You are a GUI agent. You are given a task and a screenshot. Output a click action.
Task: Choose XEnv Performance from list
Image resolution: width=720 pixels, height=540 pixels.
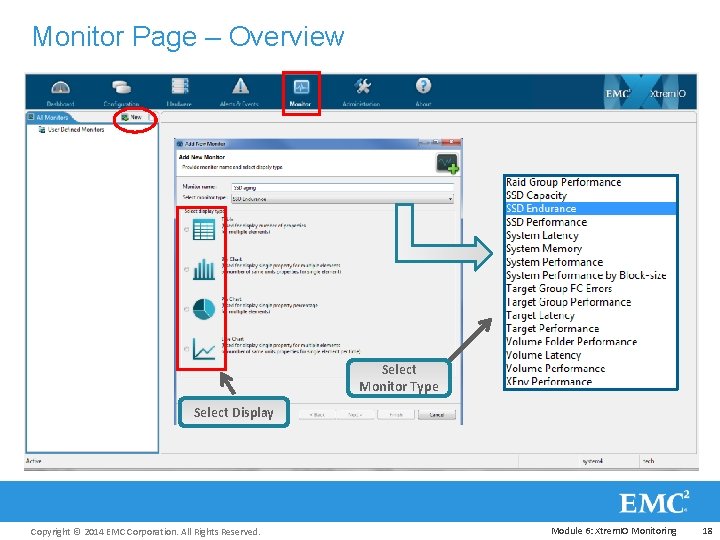549,382
